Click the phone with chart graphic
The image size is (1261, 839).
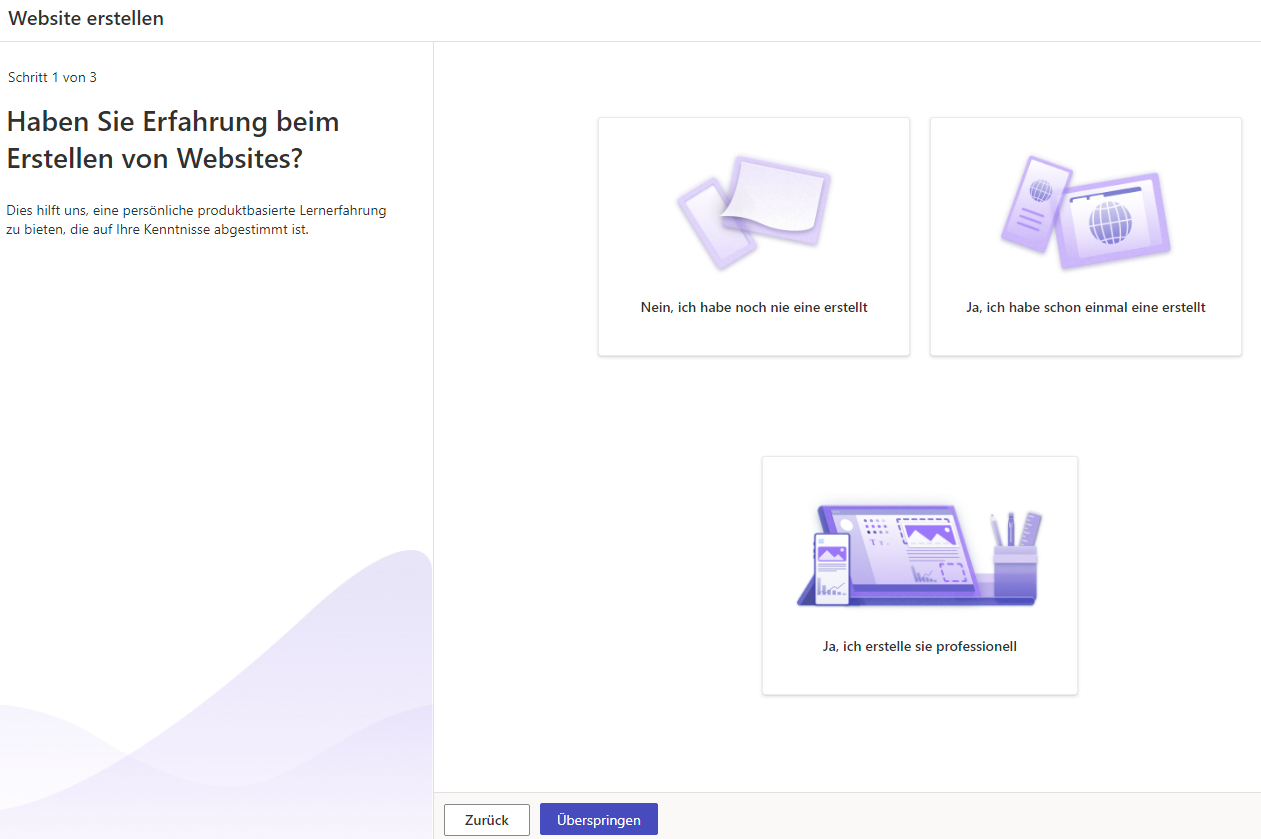tap(830, 567)
